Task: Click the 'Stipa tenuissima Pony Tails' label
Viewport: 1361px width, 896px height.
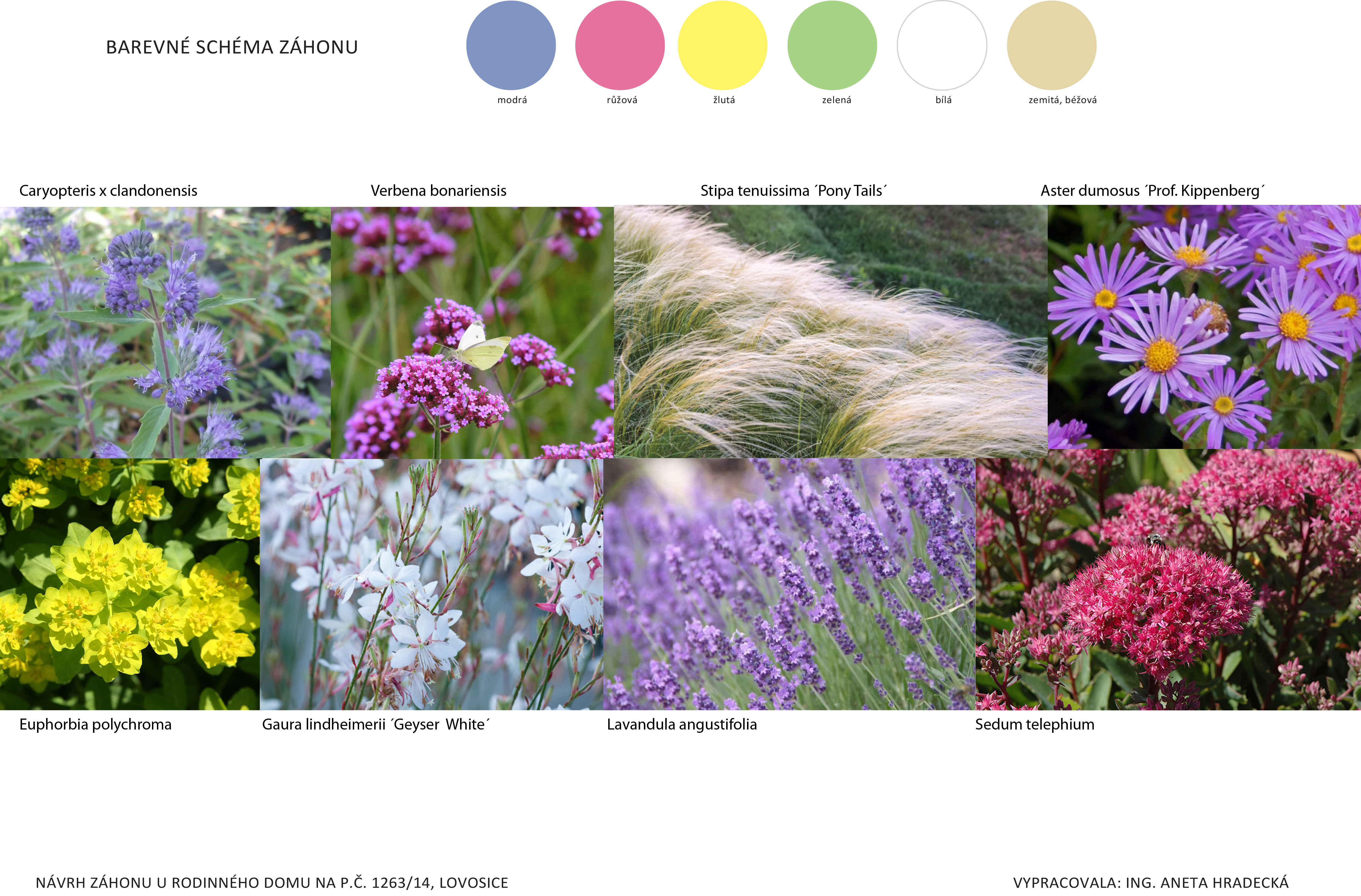Action: tap(793, 191)
